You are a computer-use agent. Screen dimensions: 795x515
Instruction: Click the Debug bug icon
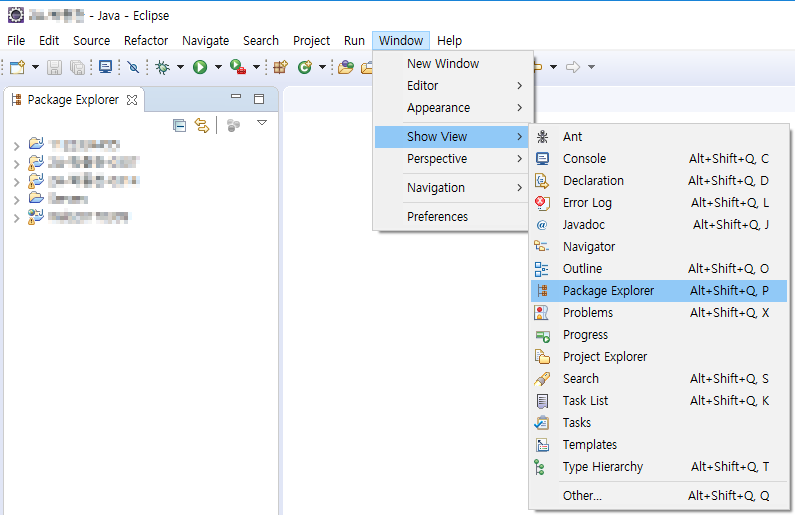coord(162,67)
